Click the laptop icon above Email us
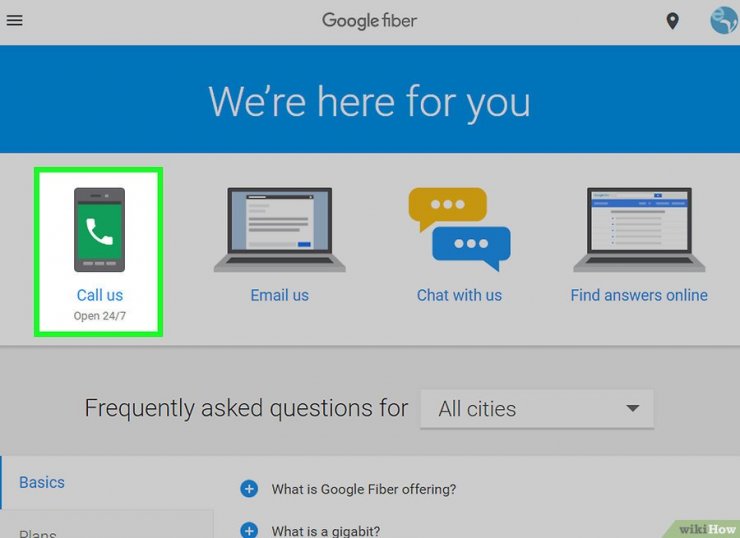740x538 pixels. pyautogui.click(x=279, y=230)
